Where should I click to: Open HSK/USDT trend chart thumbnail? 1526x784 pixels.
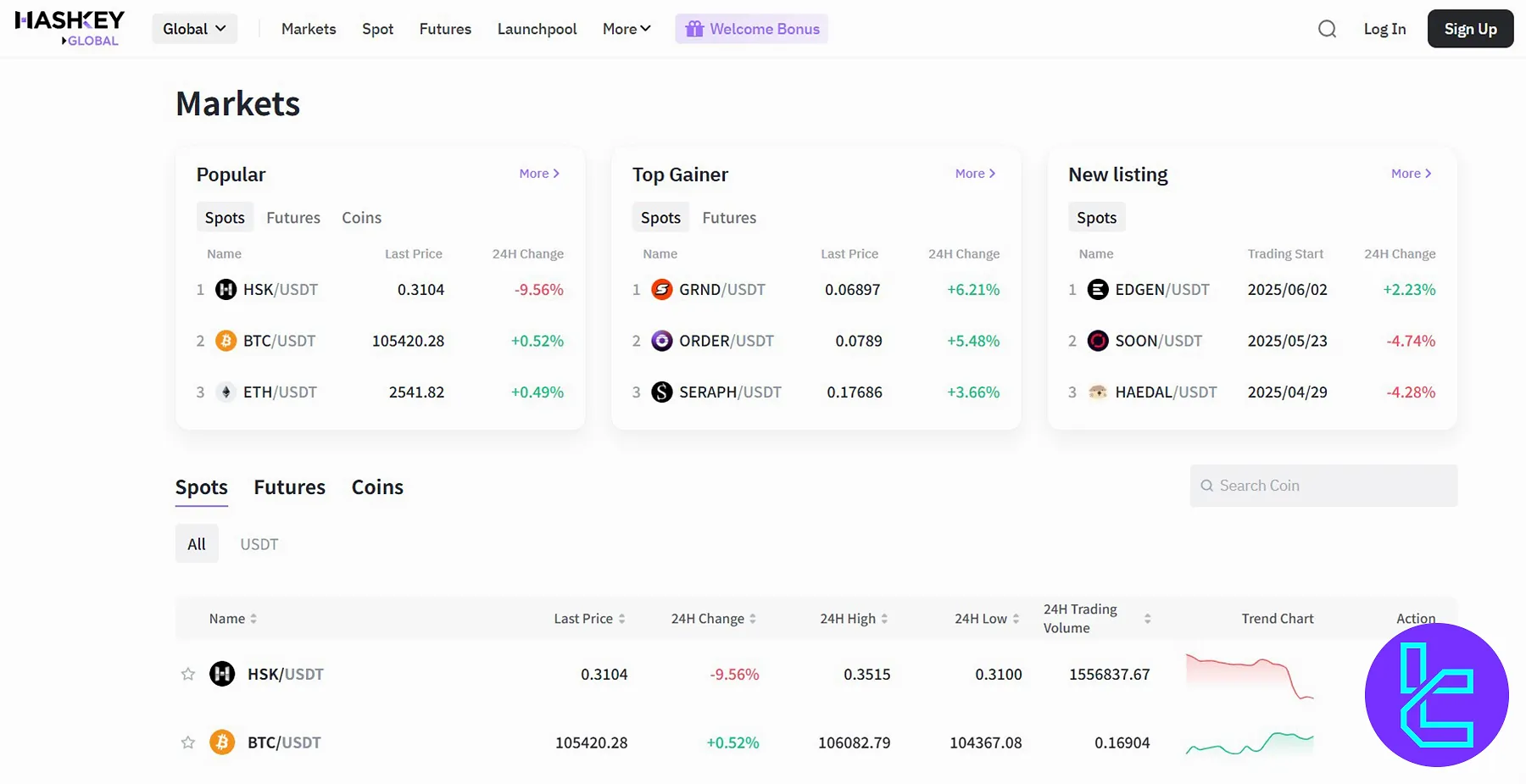click(1250, 676)
